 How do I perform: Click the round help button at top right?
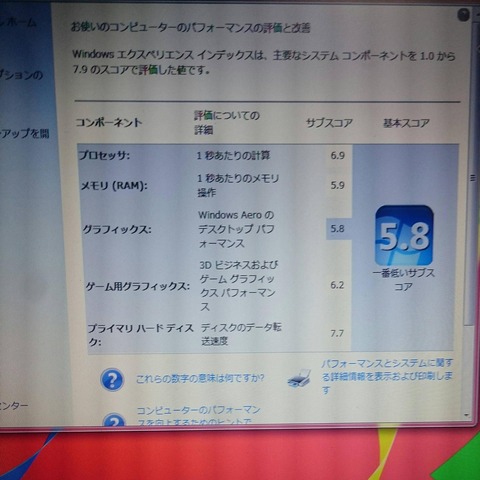464,15
